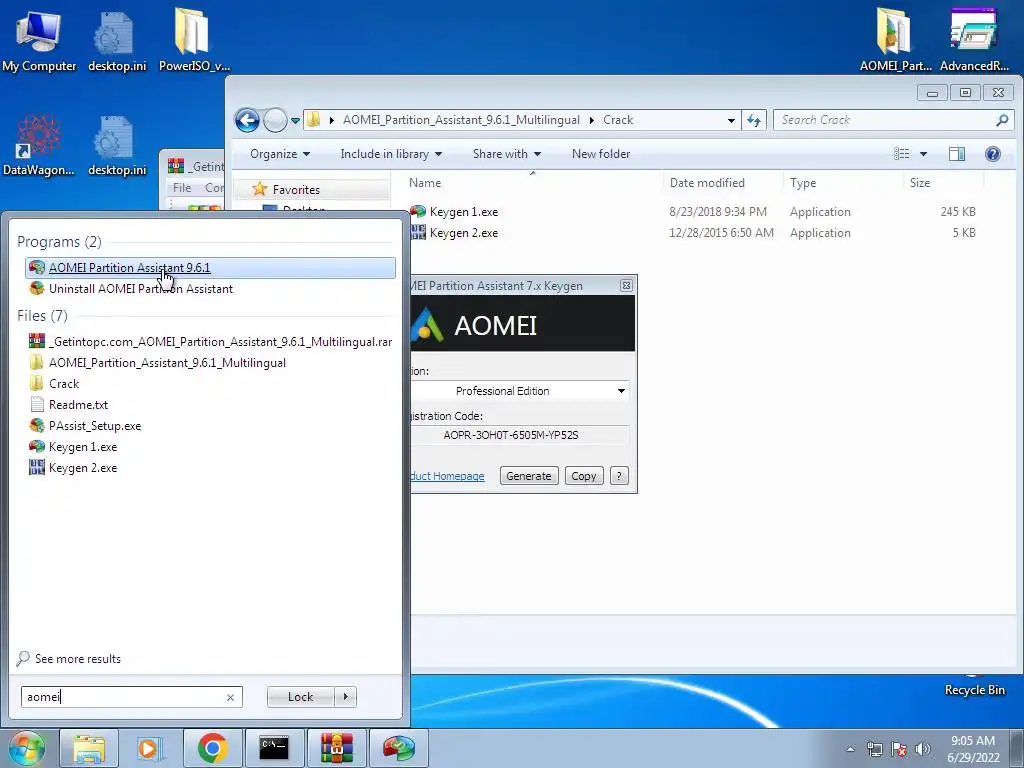Click New folder in Explorer toolbar
Viewport: 1024px width, 768px height.
601,154
